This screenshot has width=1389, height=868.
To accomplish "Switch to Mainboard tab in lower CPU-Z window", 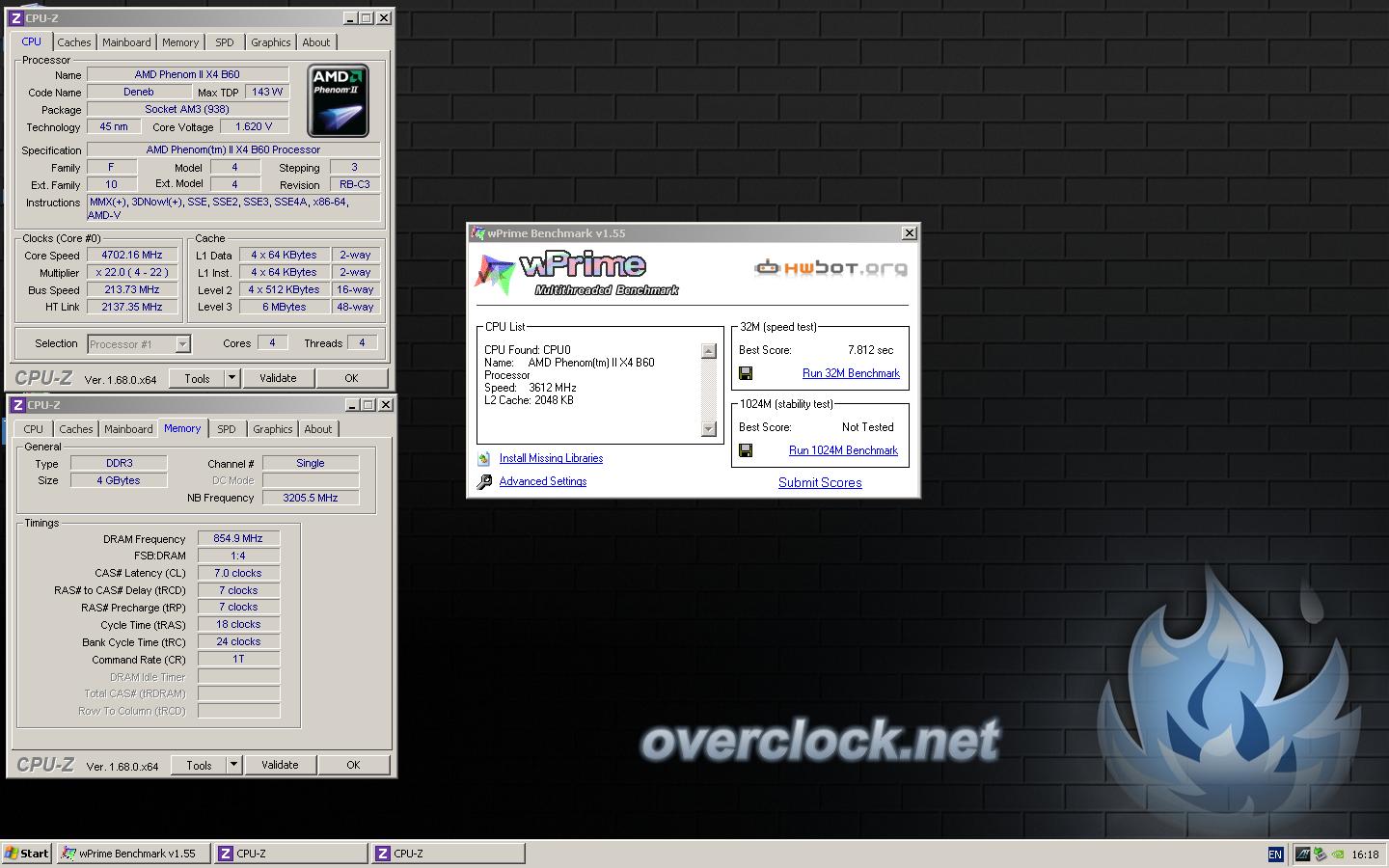I will (128, 429).
